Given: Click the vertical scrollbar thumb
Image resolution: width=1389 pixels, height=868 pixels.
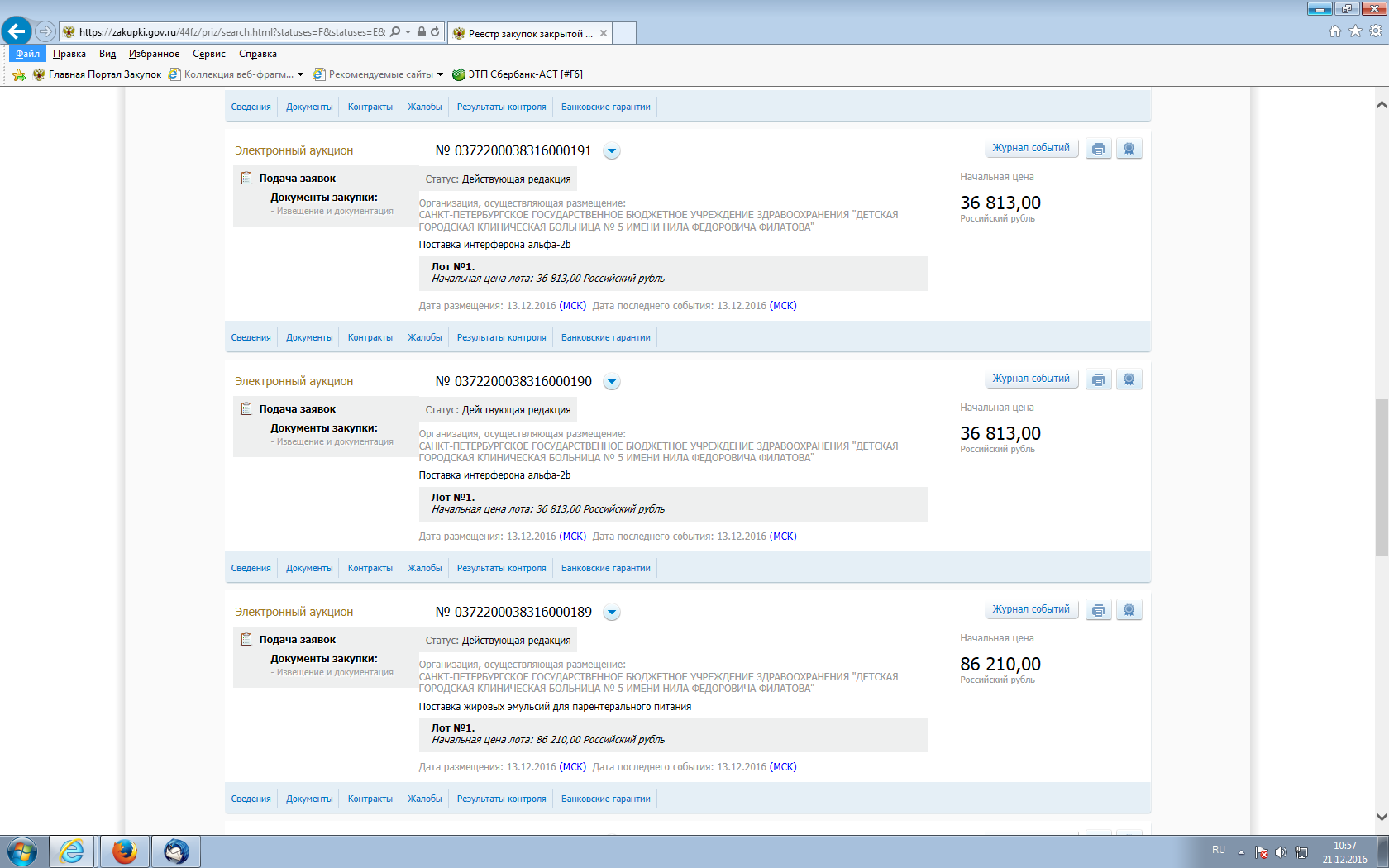Looking at the screenshot, I should pos(1382,477).
